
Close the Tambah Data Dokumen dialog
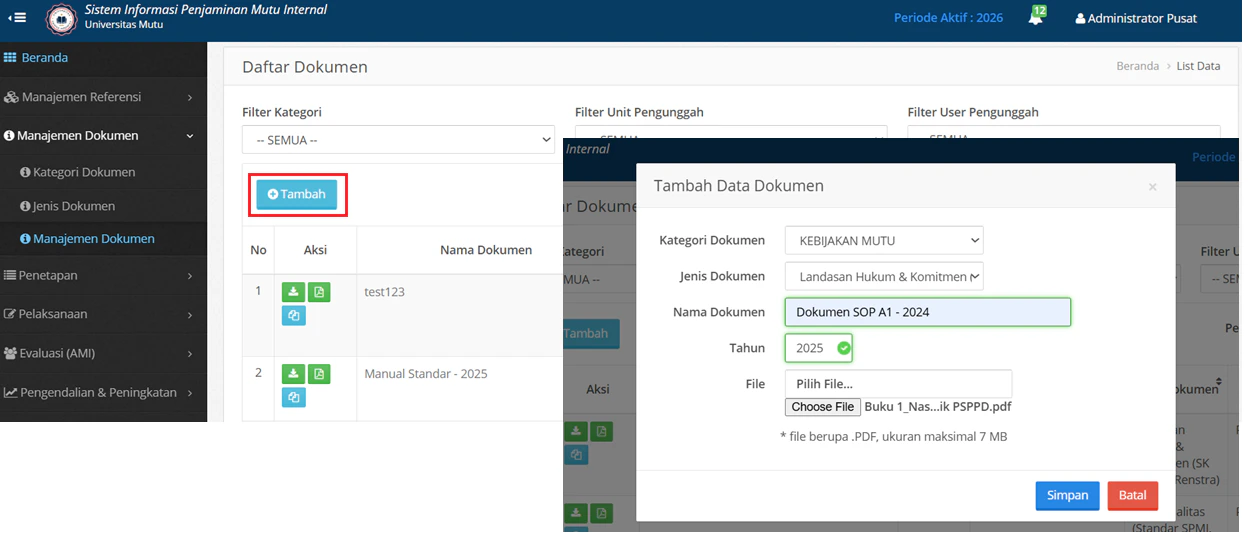[x=1152, y=187]
